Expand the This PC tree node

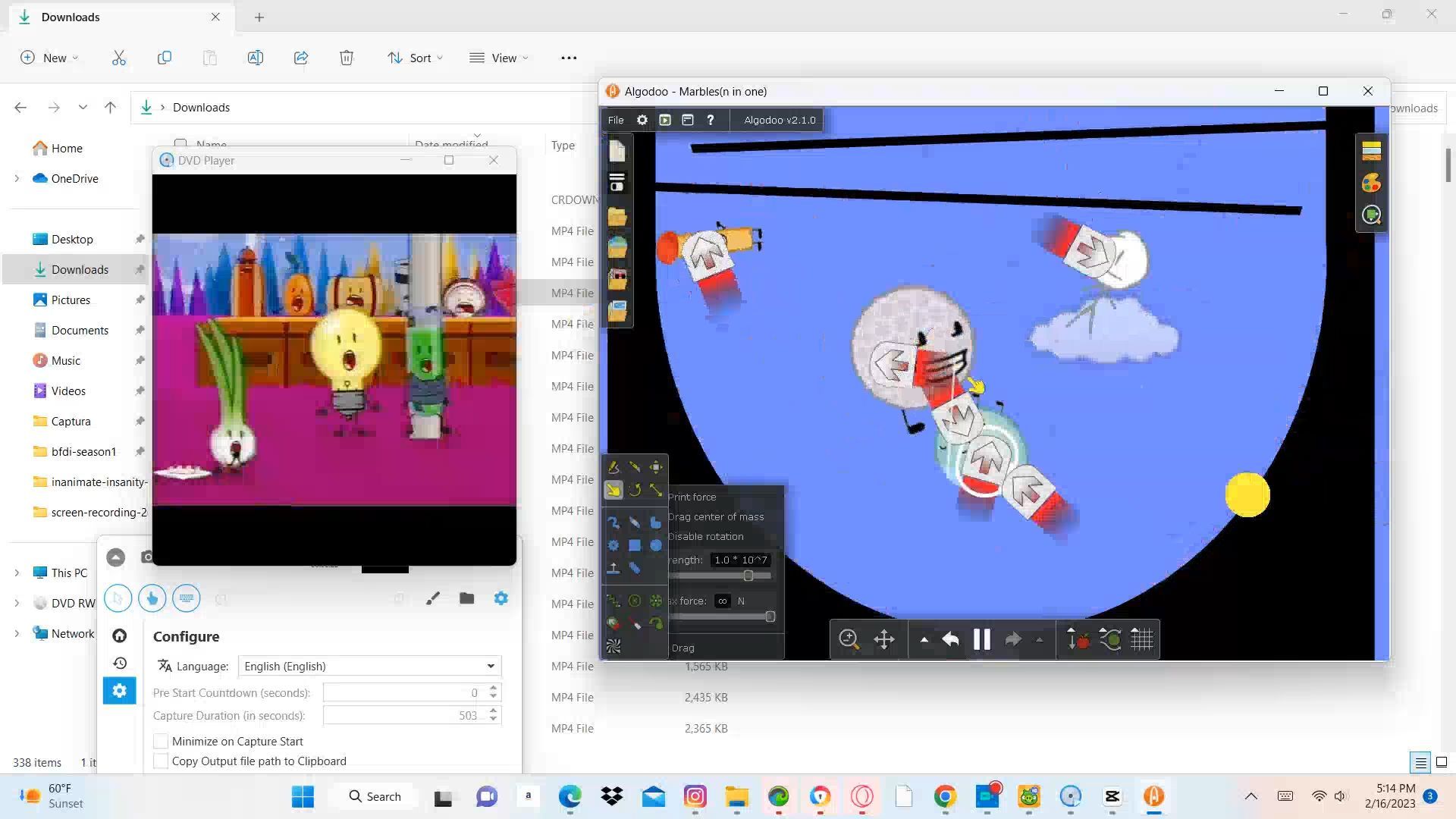17,573
